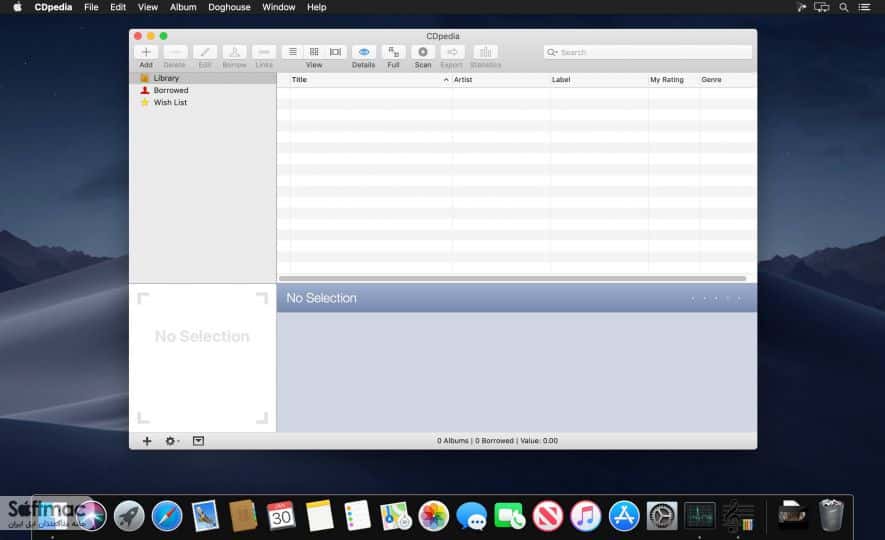Open the Statistics toolbar icon

click(485, 52)
